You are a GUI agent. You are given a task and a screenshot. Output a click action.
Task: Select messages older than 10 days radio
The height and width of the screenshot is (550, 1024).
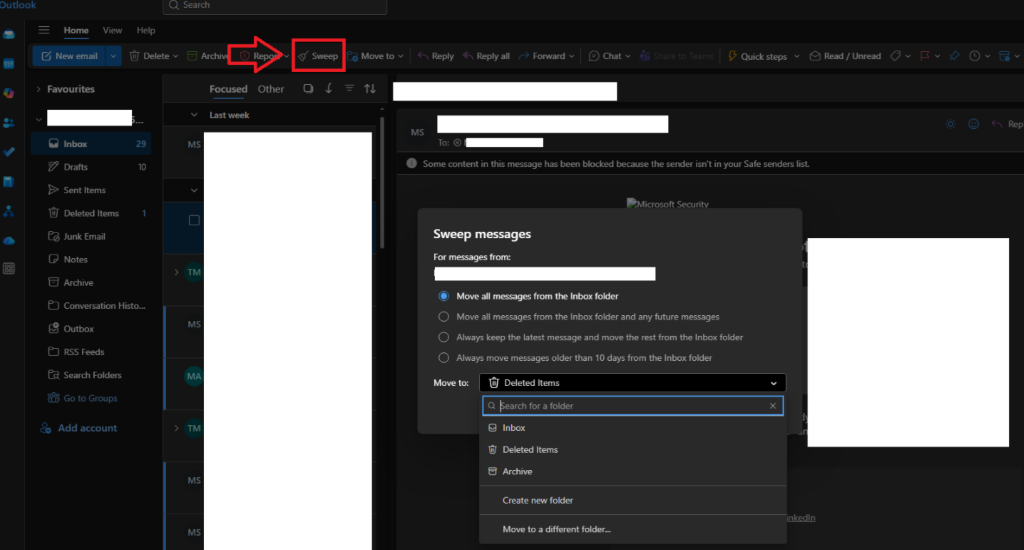443,358
